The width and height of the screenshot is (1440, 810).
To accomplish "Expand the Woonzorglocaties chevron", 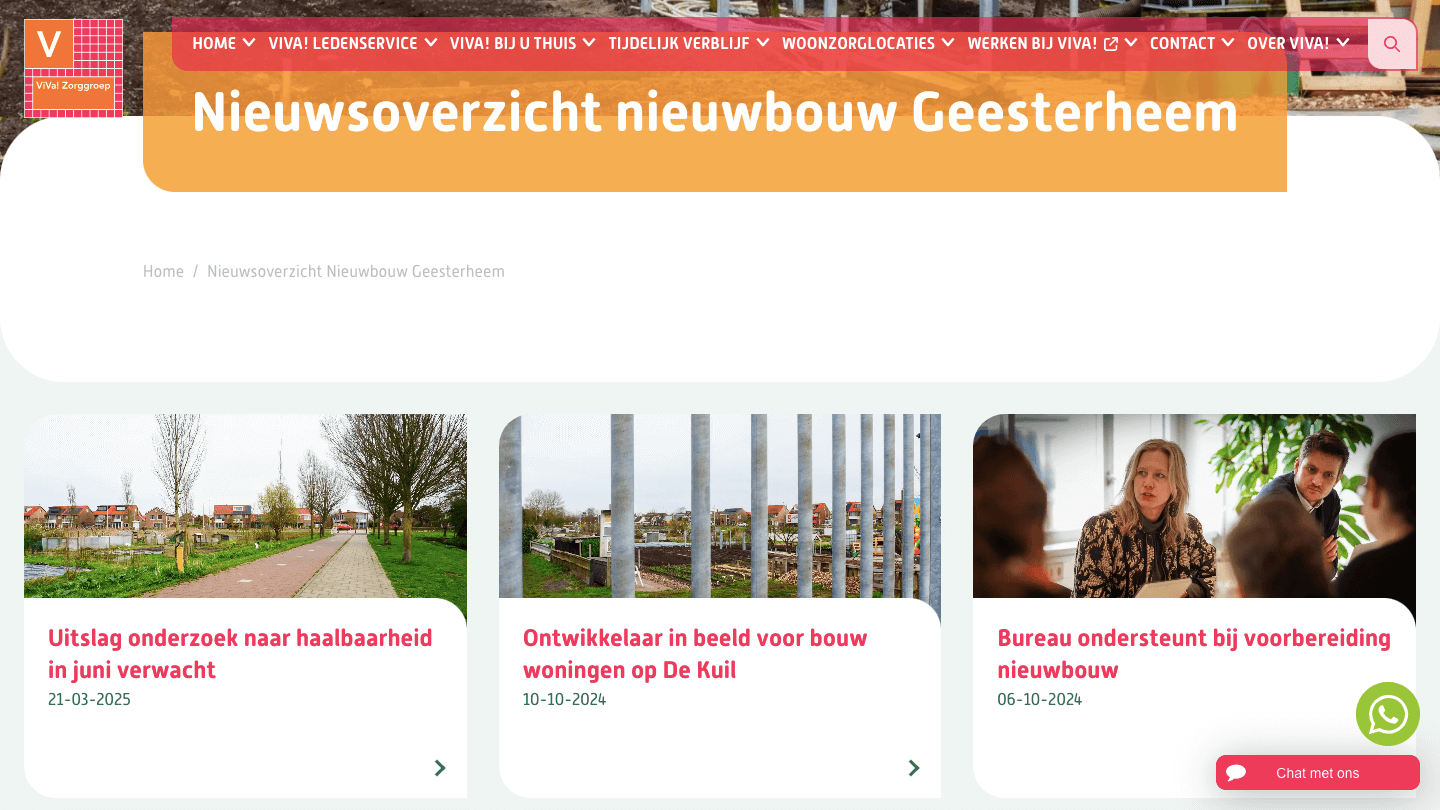I will click(x=948, y=43).
